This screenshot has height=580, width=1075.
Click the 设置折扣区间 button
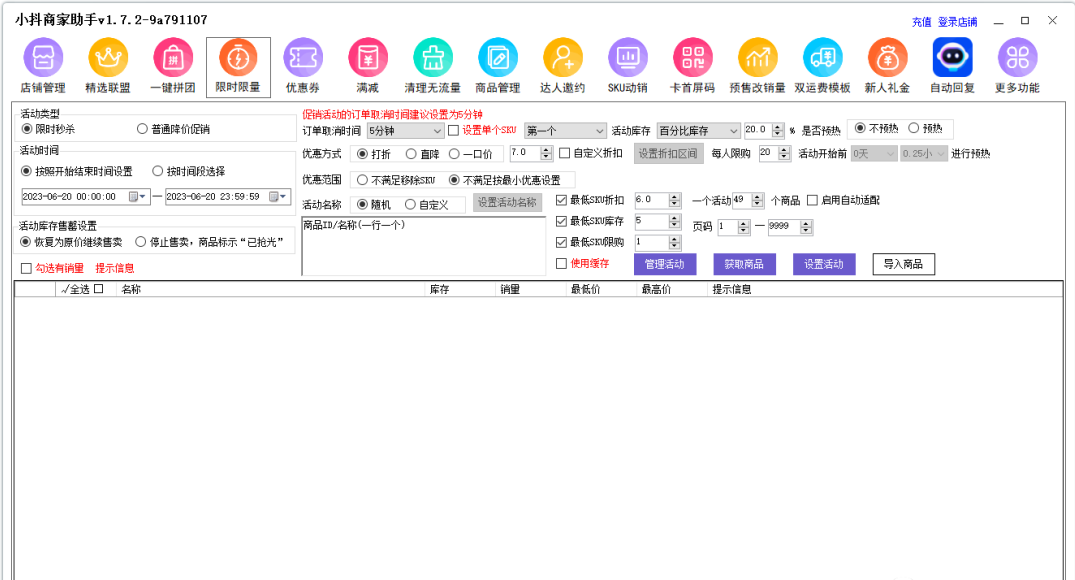click(x=668, y=154)
